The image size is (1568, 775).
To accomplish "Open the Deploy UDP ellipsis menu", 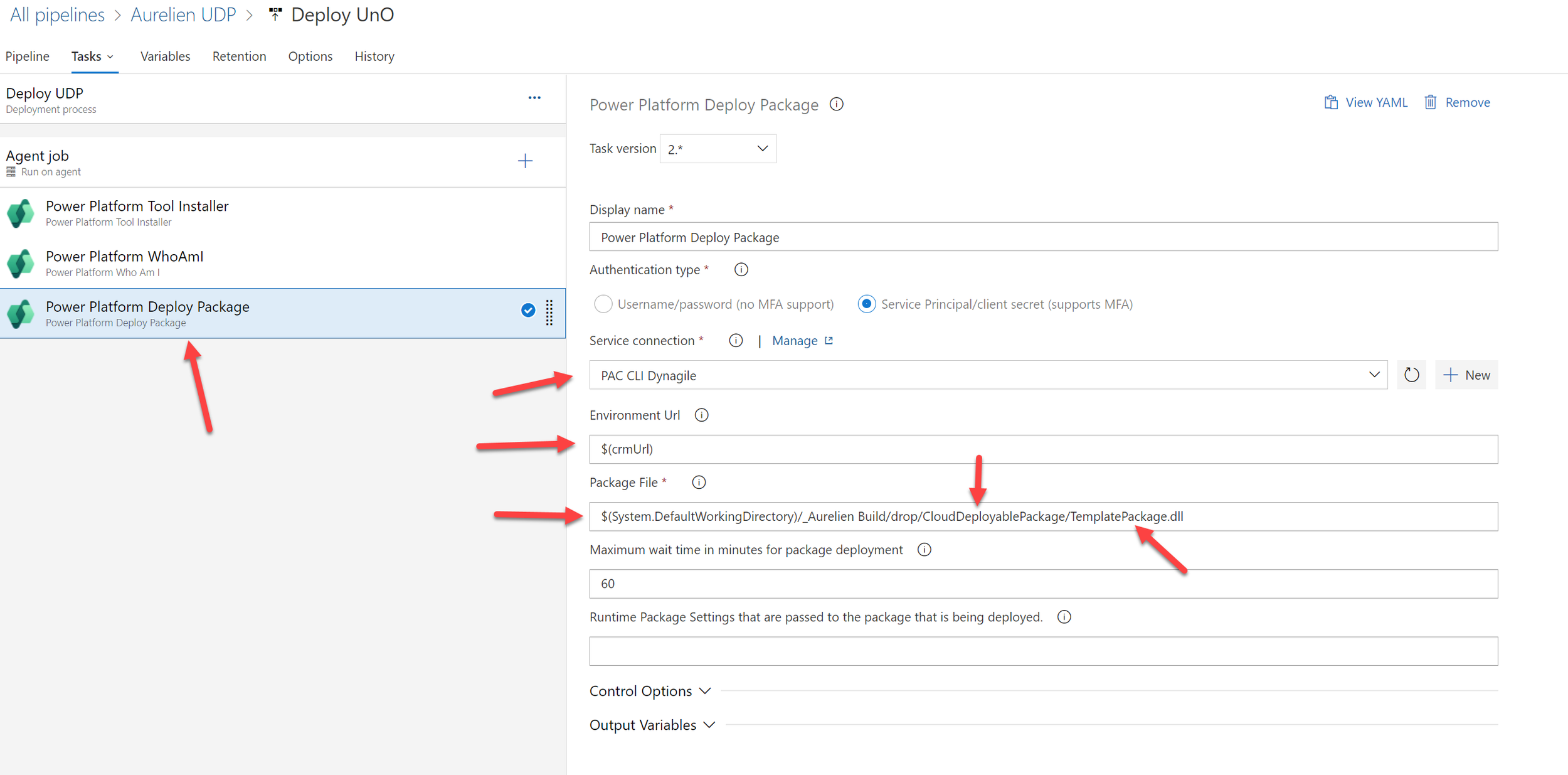I will pyautogui.click(x=534, y=98).
